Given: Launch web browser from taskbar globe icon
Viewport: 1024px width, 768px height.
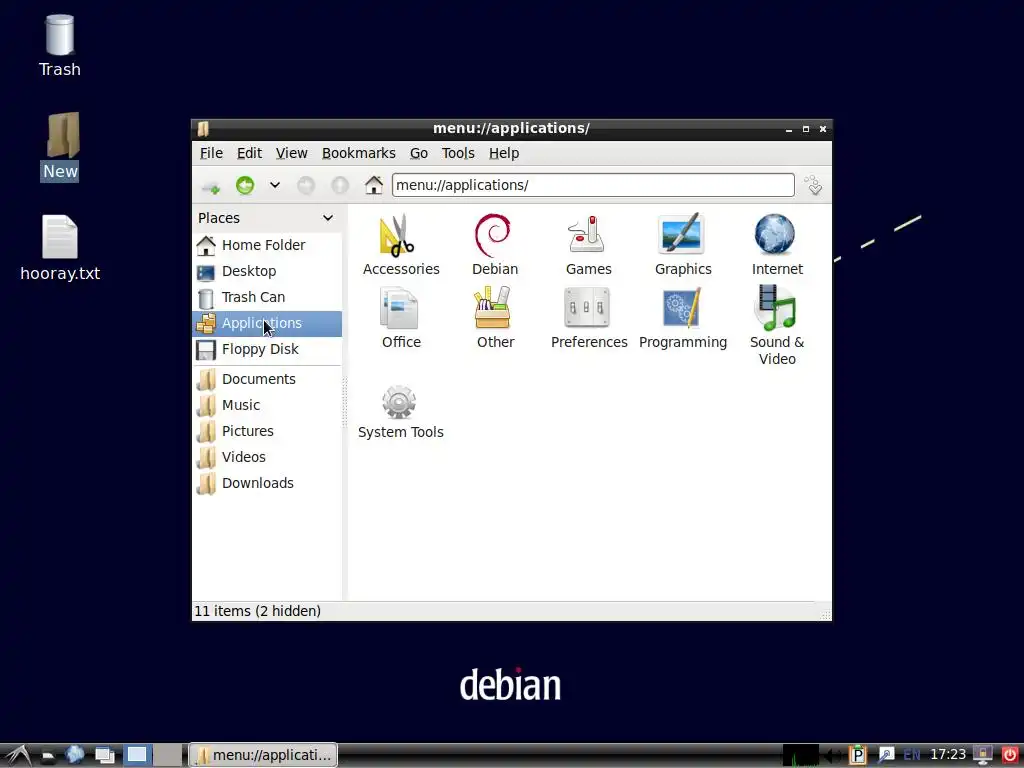Looking at the screenshot, I should [x=74, y=755].
